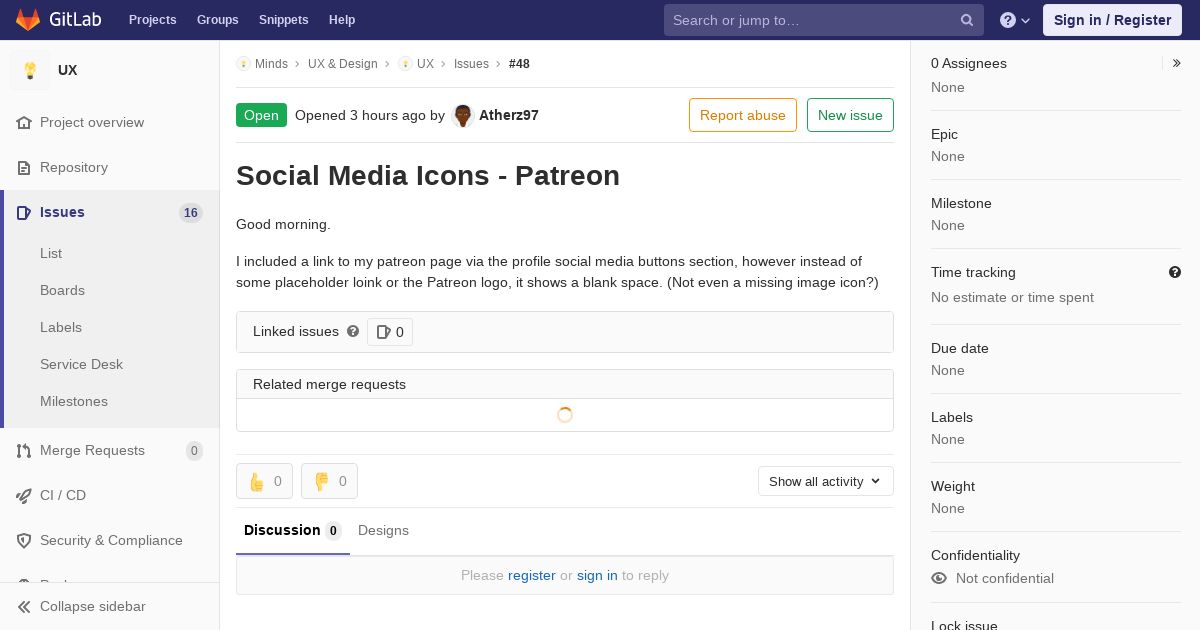Open Issues breadcrumb link
This screenshot has width=1200, height=630.
tap(471, 64)
